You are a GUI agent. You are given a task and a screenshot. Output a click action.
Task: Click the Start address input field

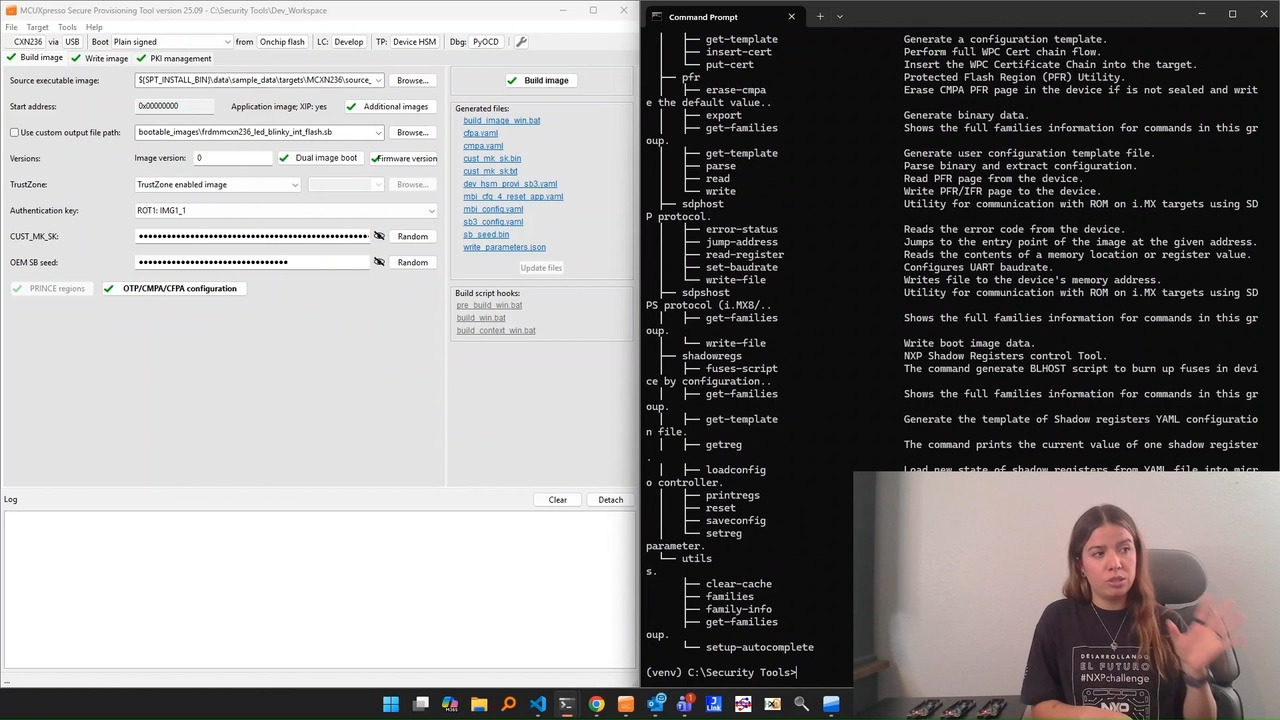[x=175, y=106]
